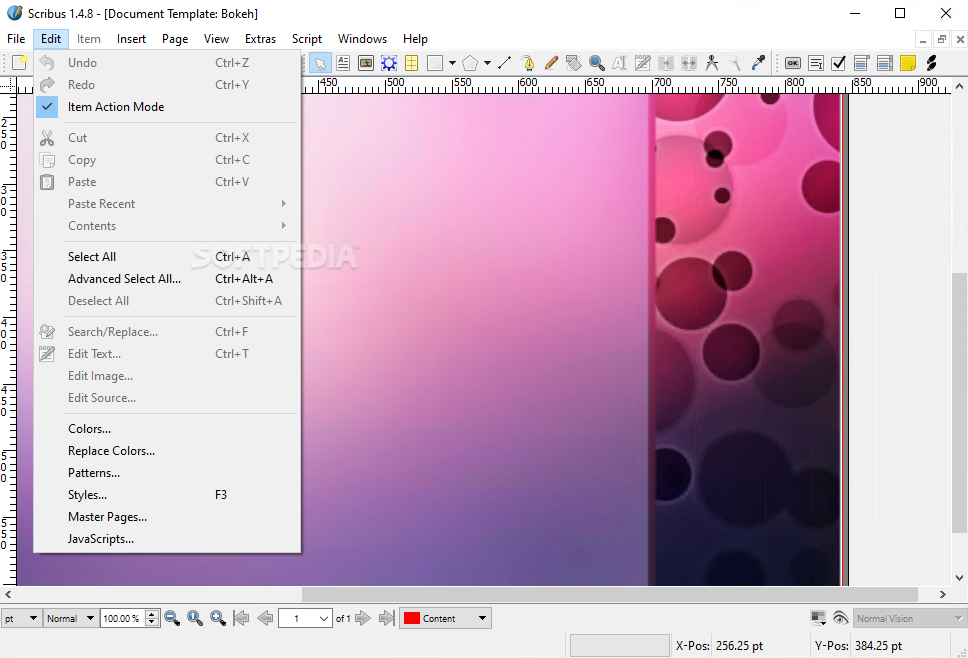Viewport: 968px width, 658px height.
Task: Open the Normal Vision dropdown
Action: point(908,618)
